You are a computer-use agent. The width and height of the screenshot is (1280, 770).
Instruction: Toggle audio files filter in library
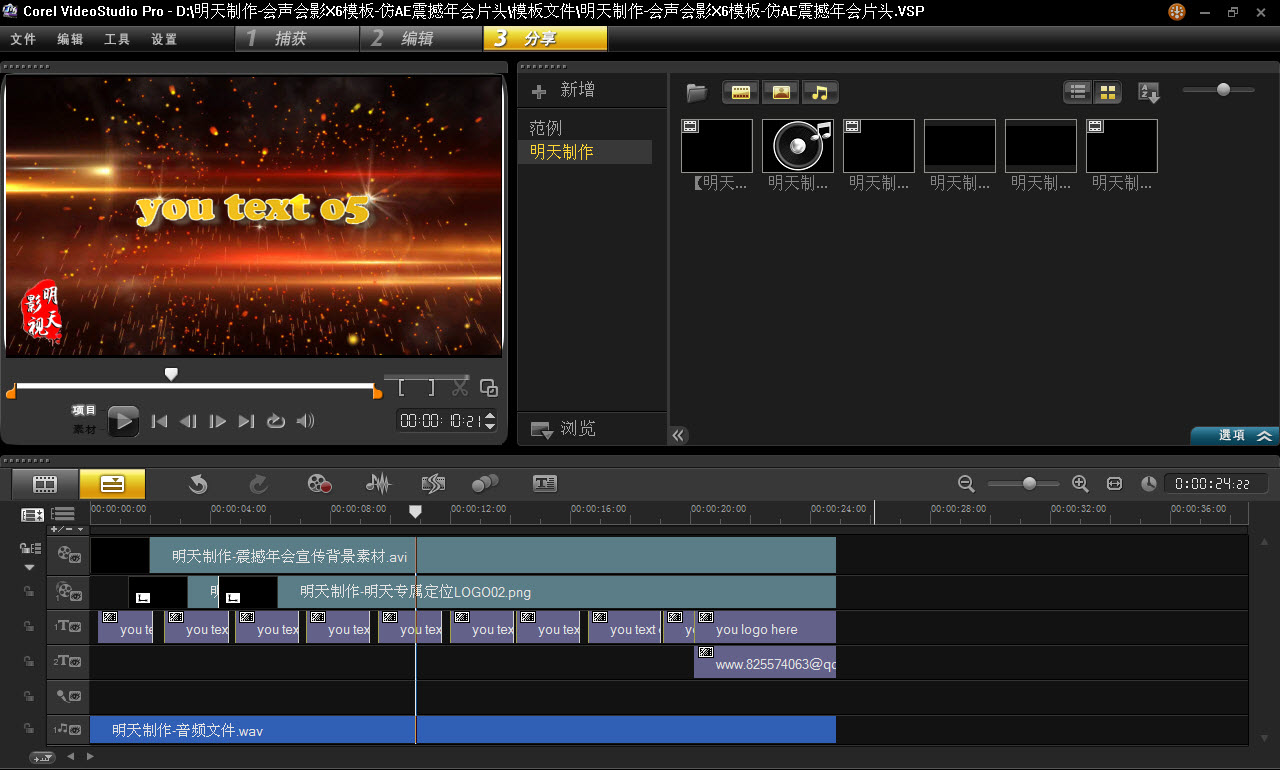click(821, 93)
